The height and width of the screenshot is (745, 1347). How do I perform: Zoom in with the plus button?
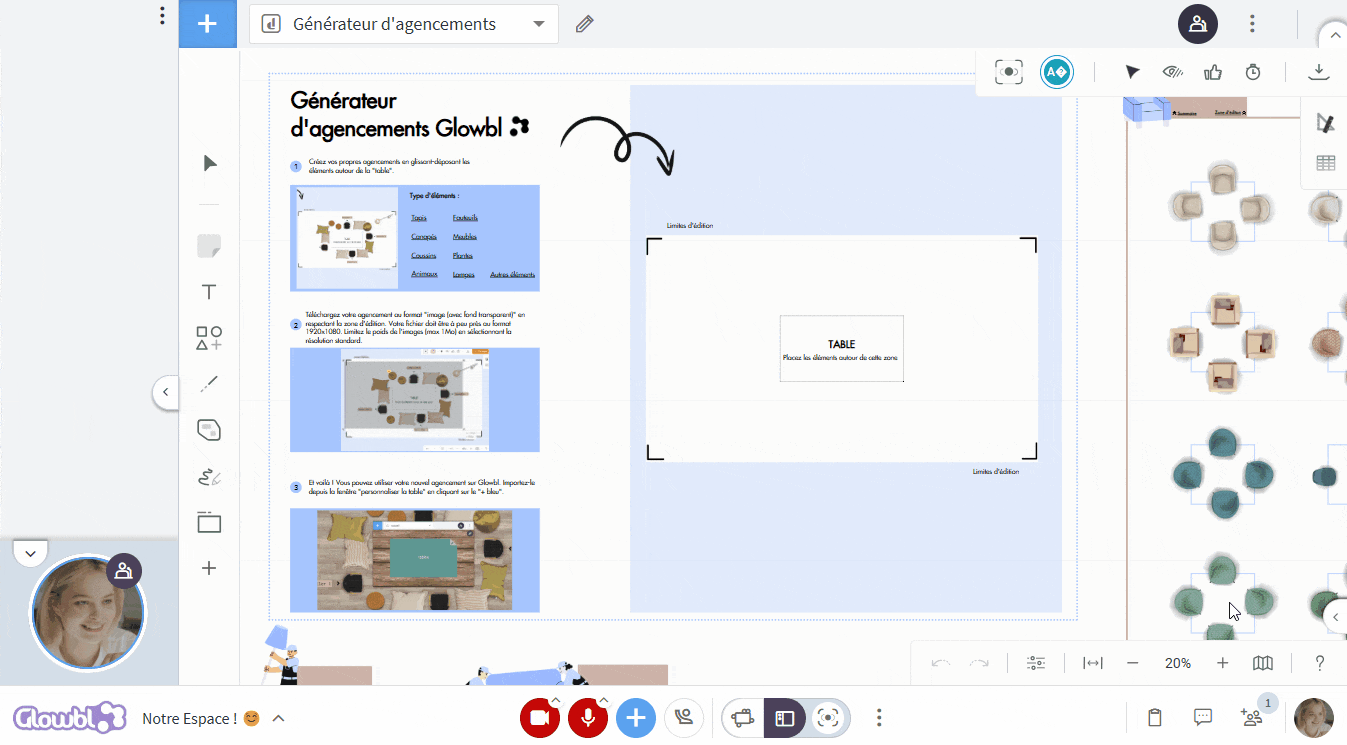[1222, 663]
